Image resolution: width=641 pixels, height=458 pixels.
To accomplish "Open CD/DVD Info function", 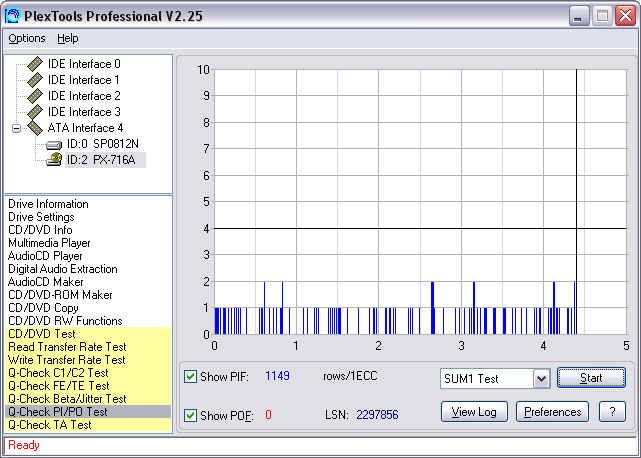I will point(40,230).
